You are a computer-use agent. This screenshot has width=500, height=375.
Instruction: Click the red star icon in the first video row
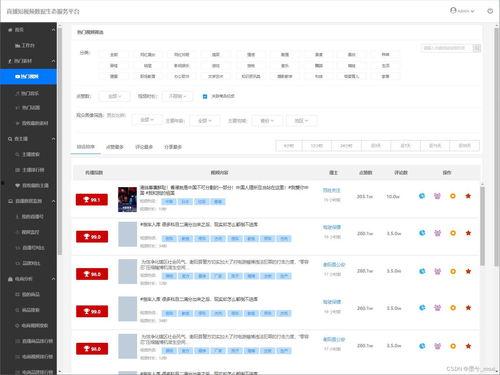point(468,196)
